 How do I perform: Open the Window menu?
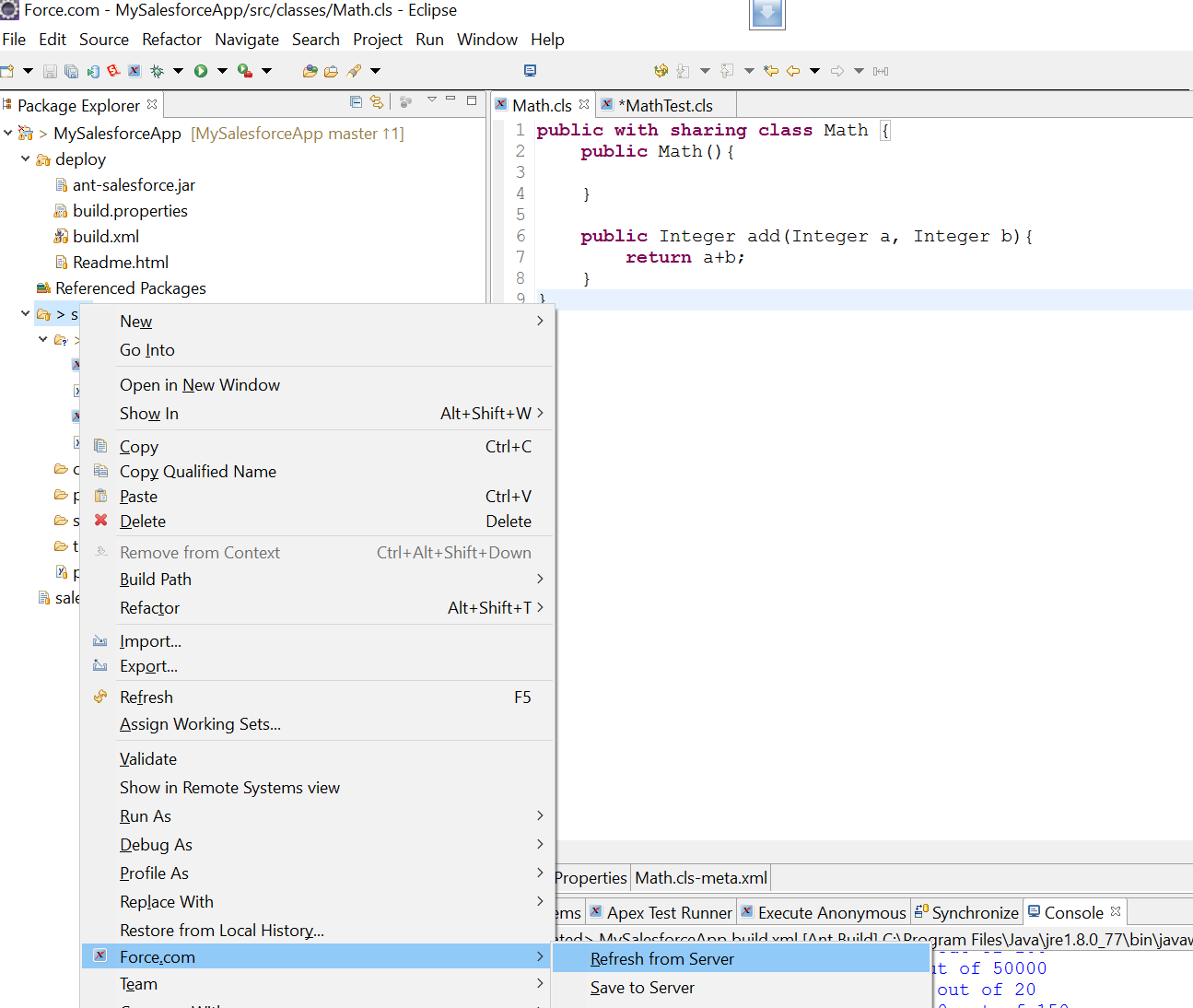[x=487, y=40]
